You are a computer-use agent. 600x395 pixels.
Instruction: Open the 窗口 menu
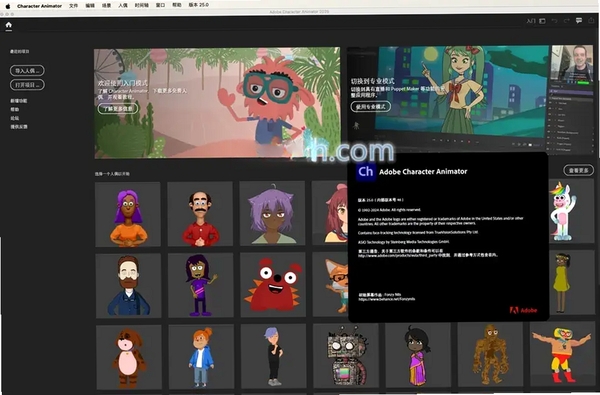tap(160, 6)
